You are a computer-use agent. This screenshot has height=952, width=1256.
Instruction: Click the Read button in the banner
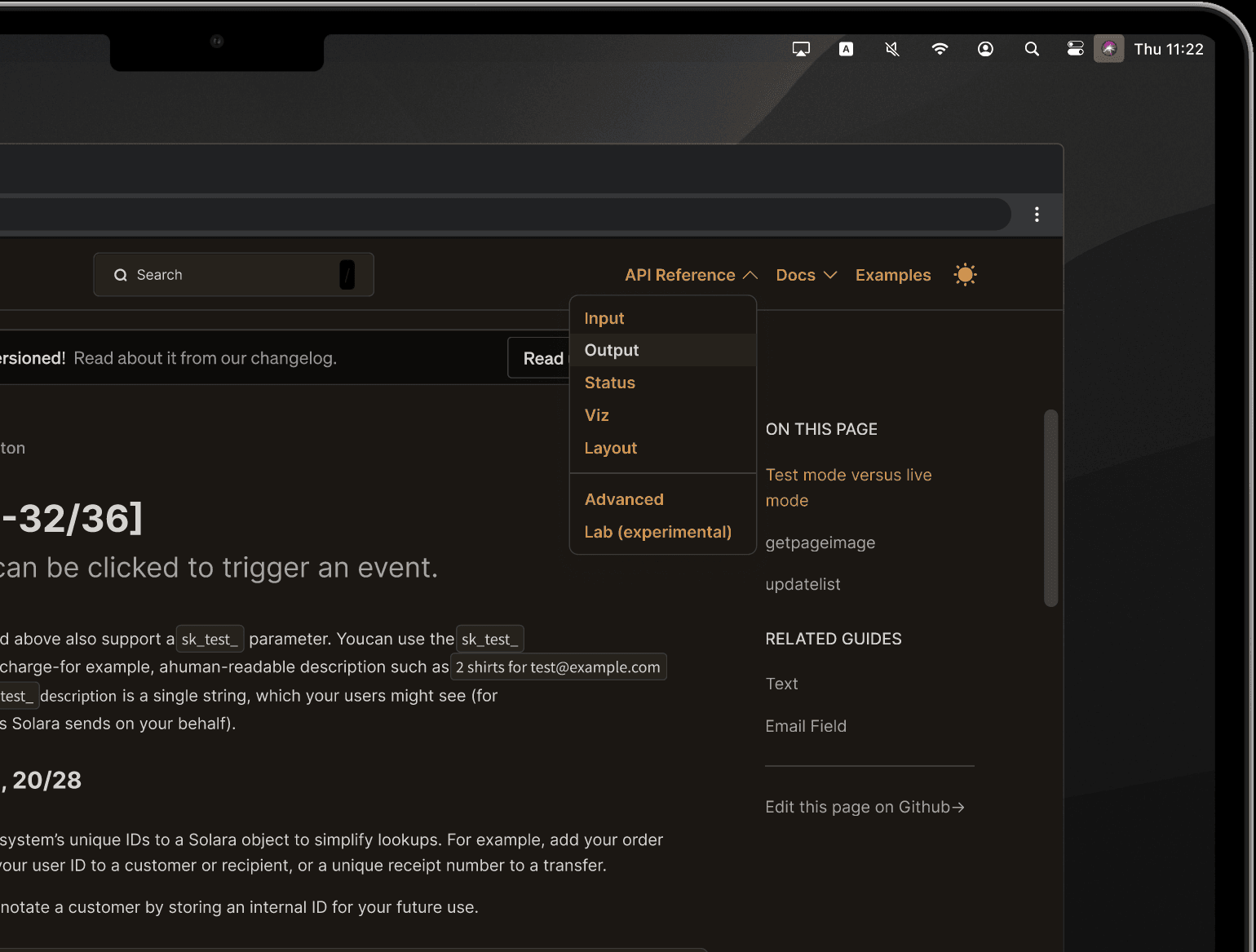pos(539,358)
